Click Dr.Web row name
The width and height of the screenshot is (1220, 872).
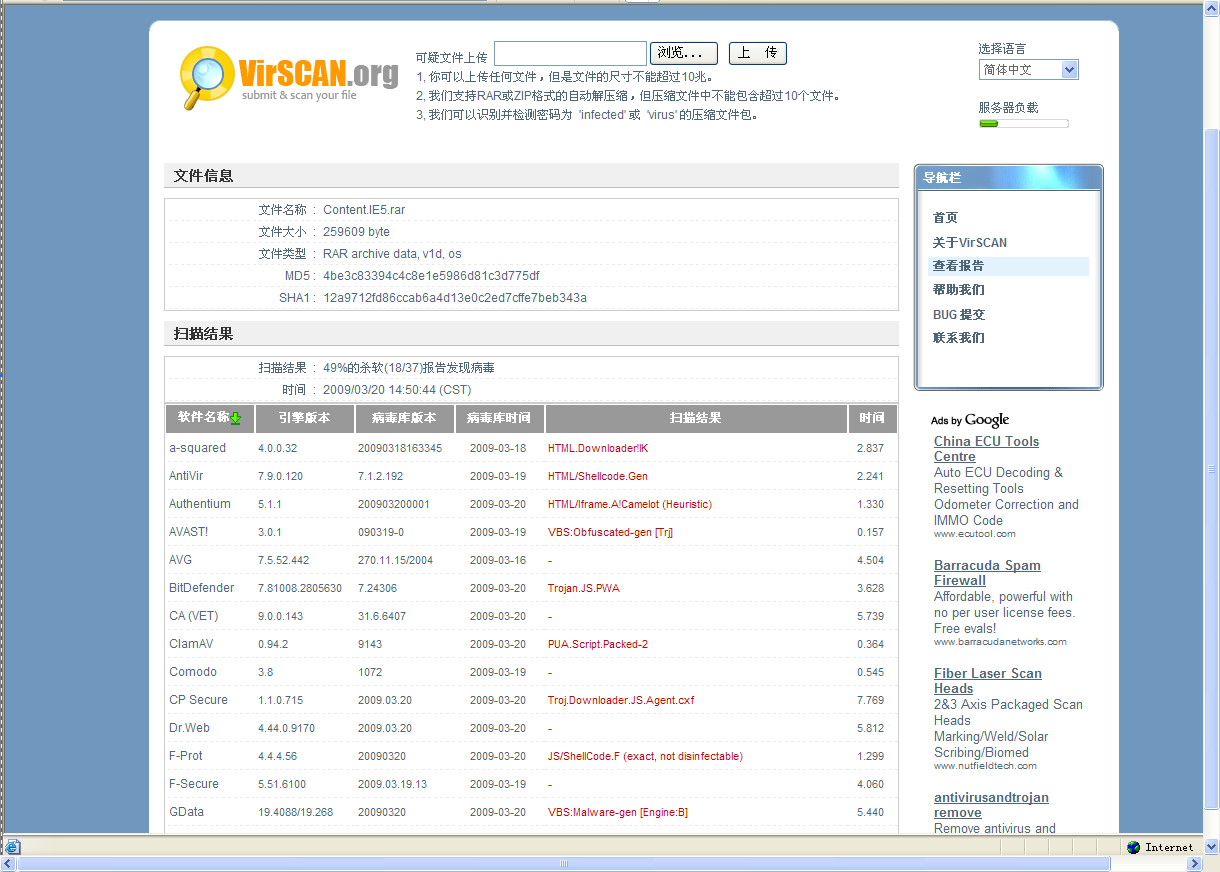tap(190, 728)
